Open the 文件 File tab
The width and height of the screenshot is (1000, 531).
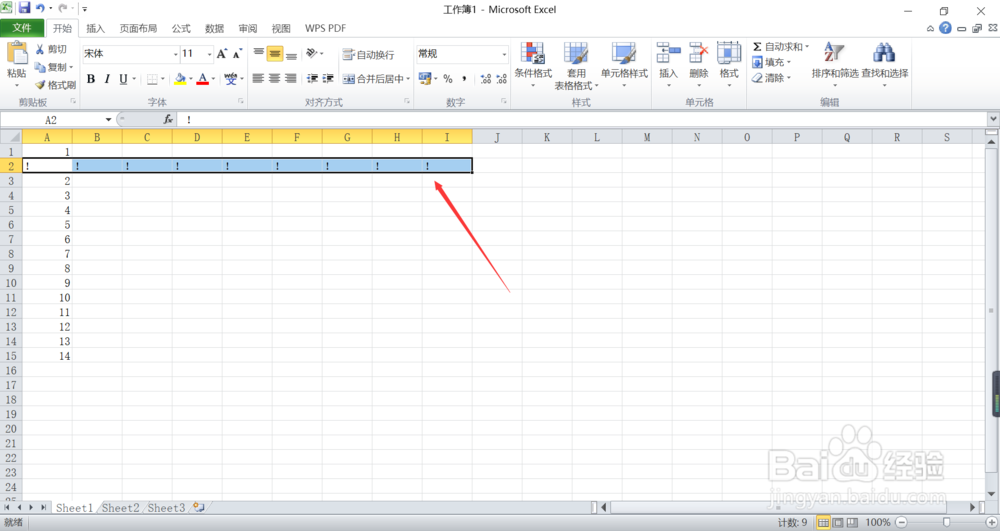pyautogui.click(x=22, y=28)
